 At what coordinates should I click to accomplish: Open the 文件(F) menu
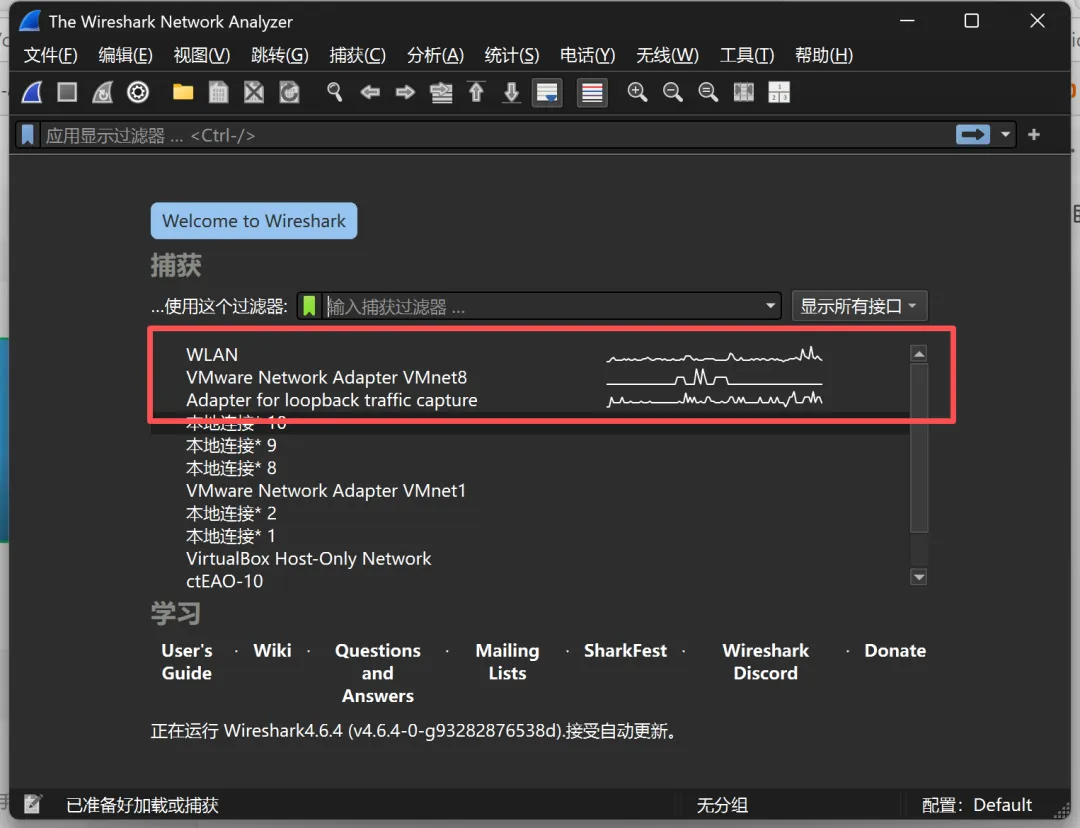pyautogui.click(x=50, y=54)
